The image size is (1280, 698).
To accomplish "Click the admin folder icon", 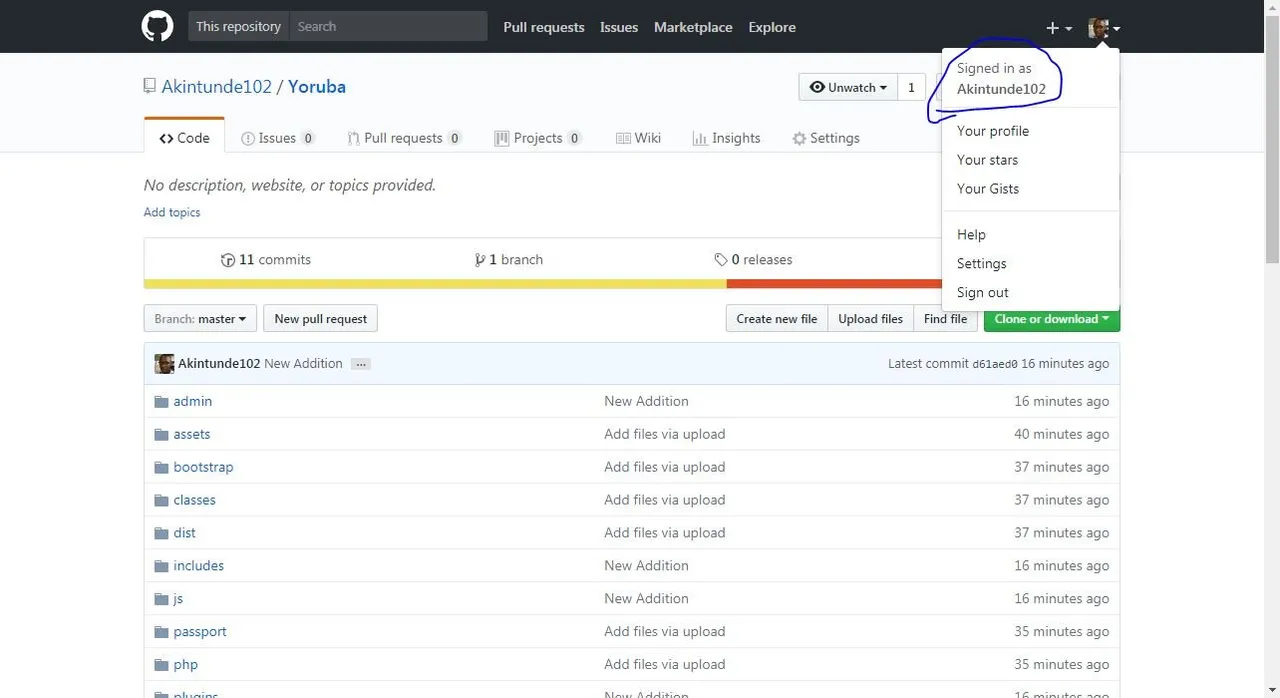I will pos(161,402).
